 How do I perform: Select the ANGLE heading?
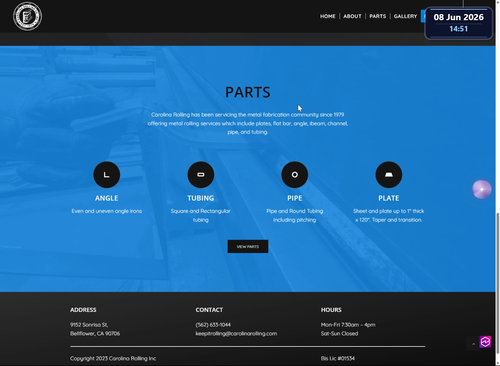107,198
